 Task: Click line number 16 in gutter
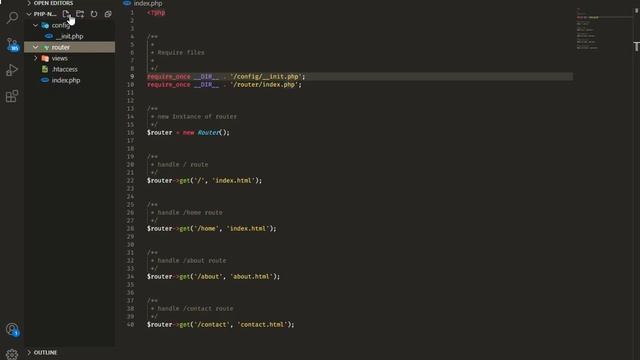[x=130, y=133]
